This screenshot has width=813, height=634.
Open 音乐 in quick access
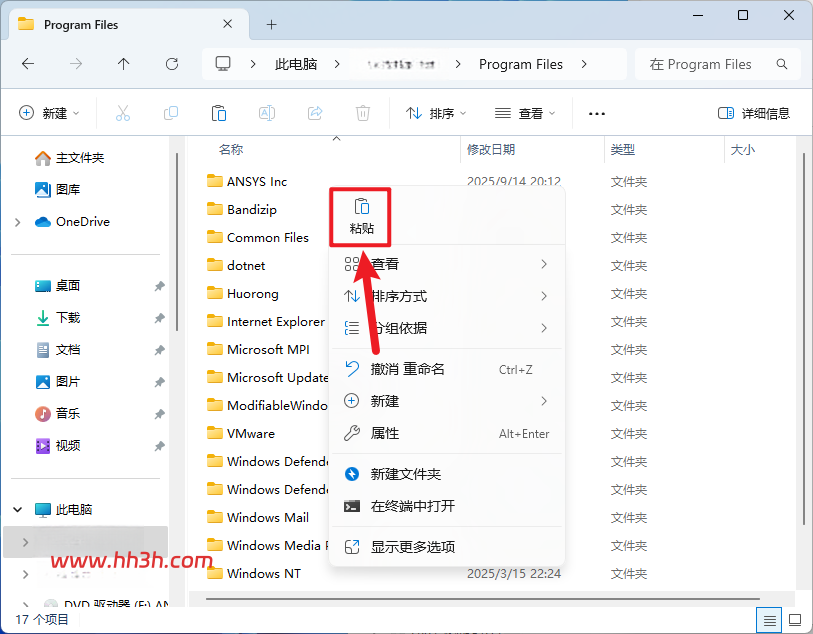click(x=58, y=414)
